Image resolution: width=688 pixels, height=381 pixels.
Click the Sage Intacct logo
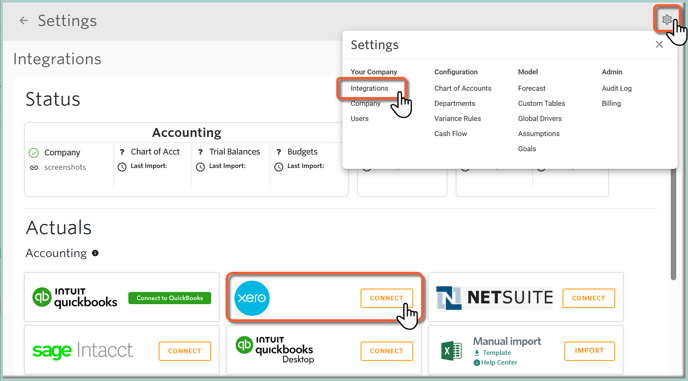pyautogui.click(x=82, y=350)
